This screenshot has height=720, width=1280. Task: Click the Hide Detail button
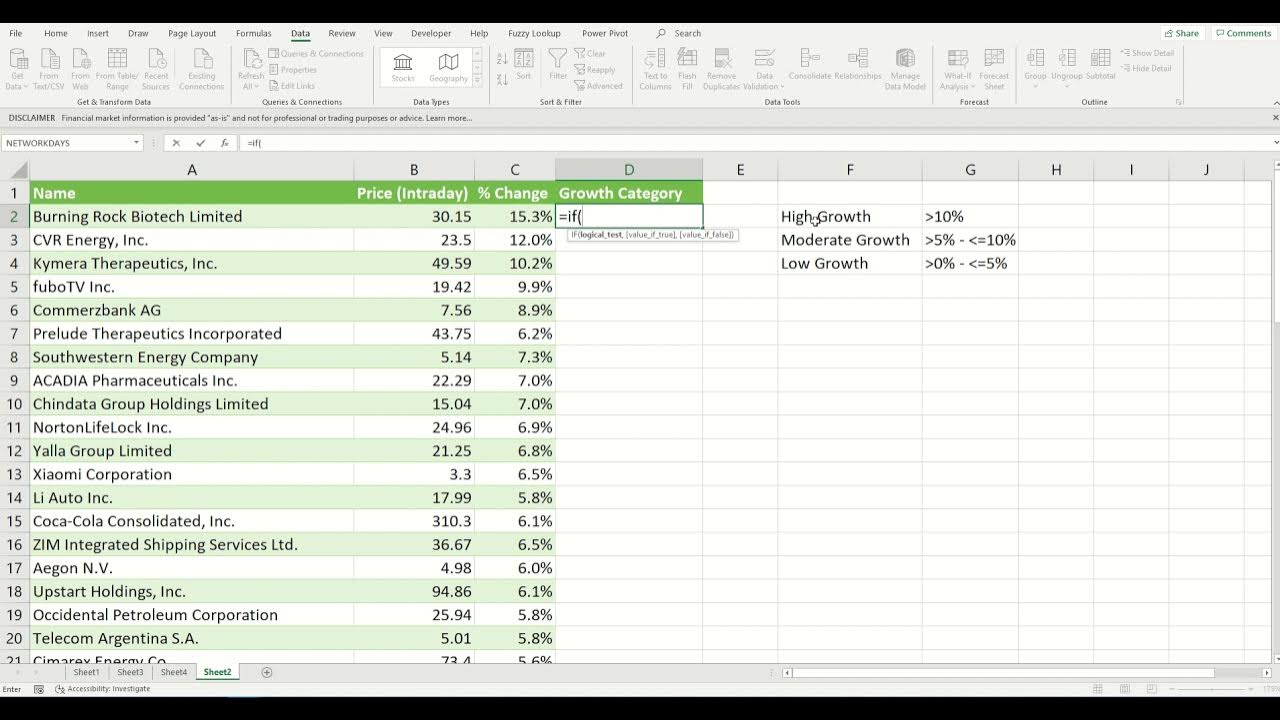pos(1146,68)
